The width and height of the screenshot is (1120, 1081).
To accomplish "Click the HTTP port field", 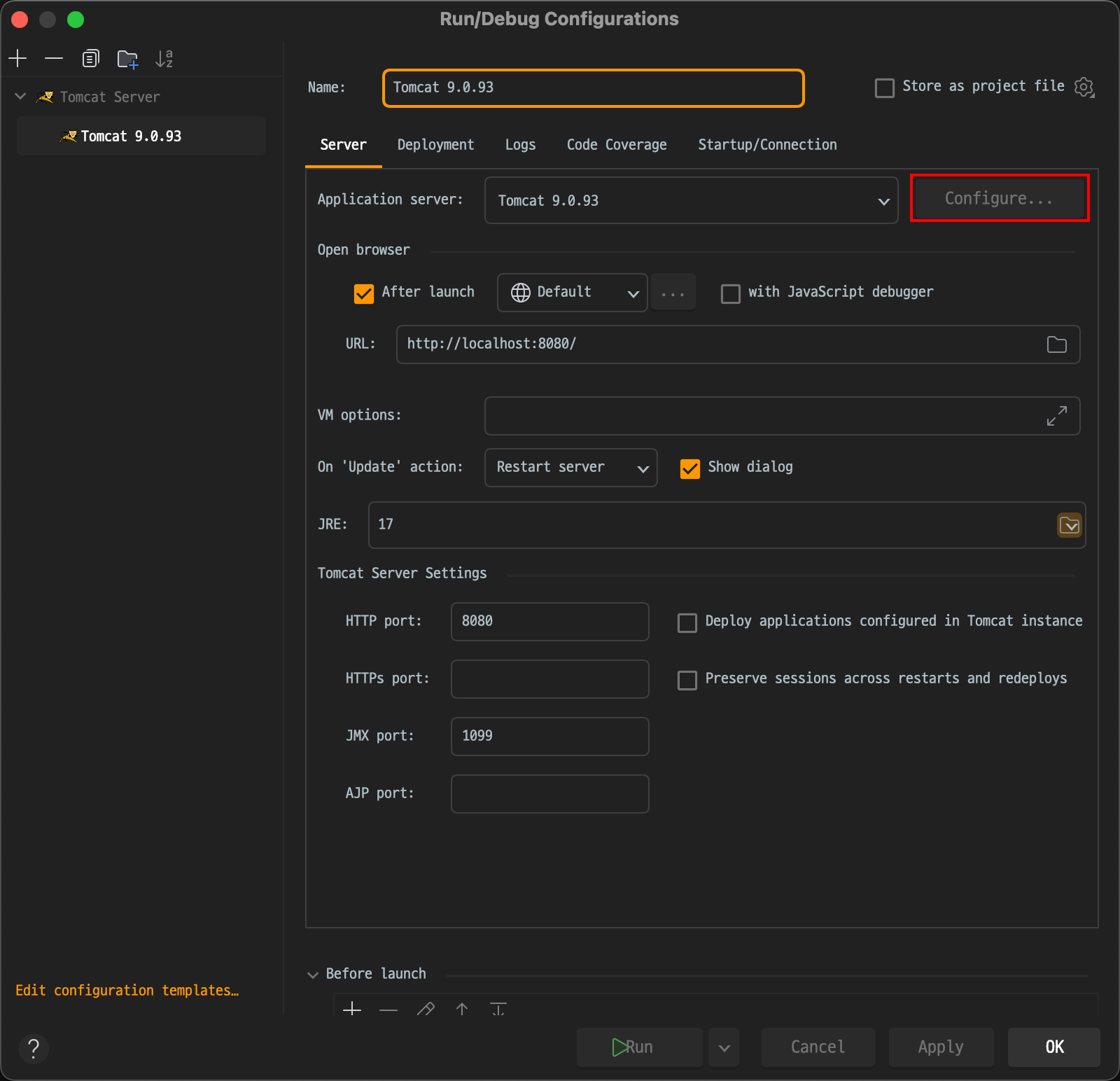I will (549, 622).
